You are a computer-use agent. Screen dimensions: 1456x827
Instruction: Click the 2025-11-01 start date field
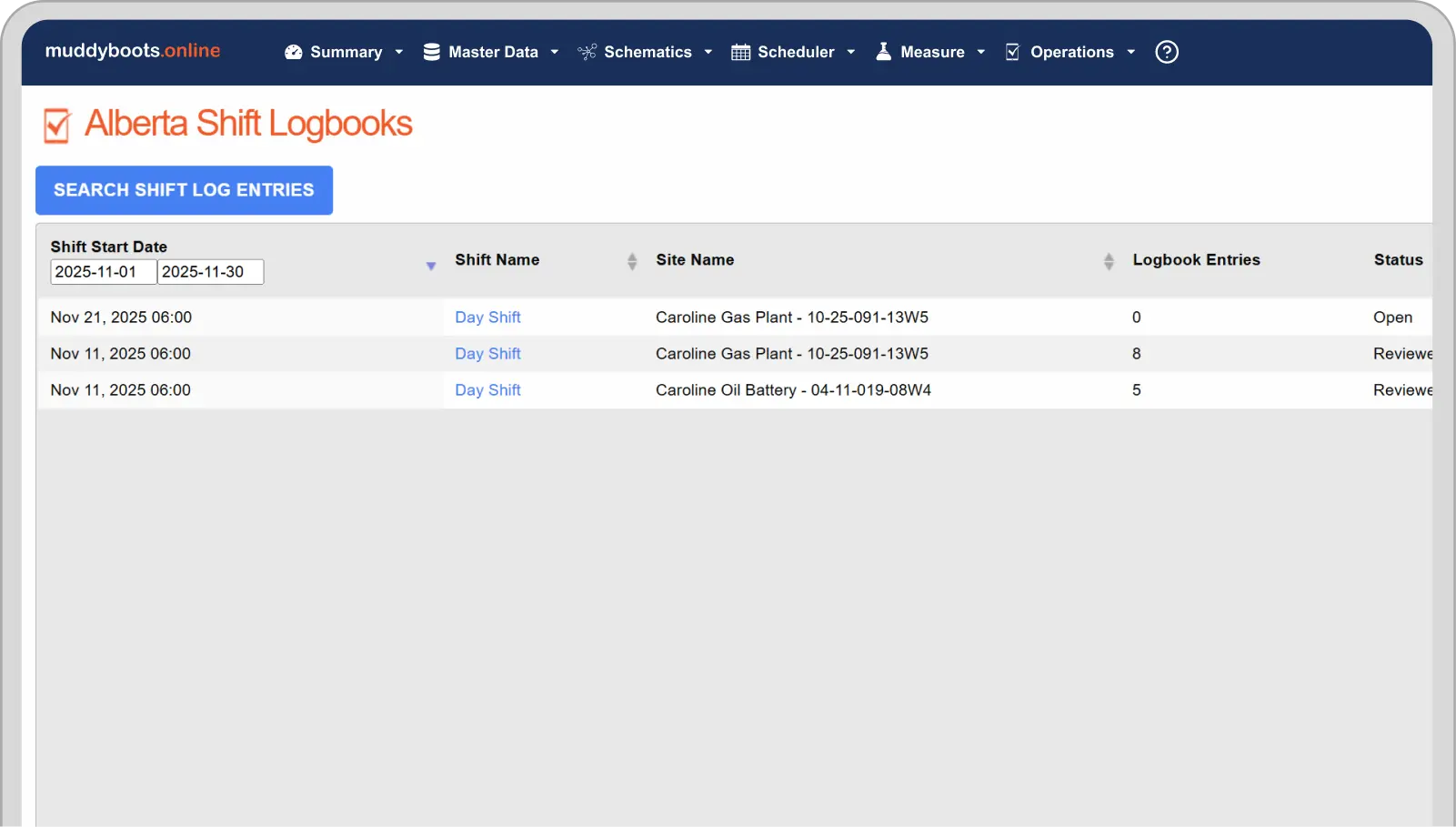point(103,272)
